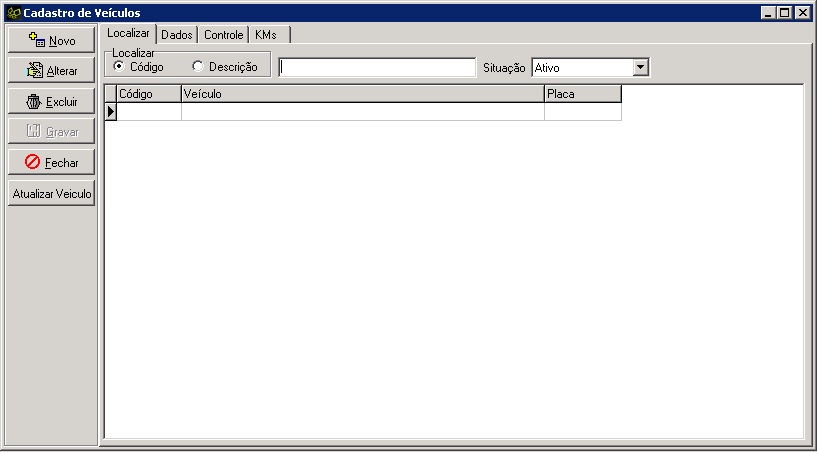
Task: Click the Excluir trash button
Action: (x=51, y=102)
